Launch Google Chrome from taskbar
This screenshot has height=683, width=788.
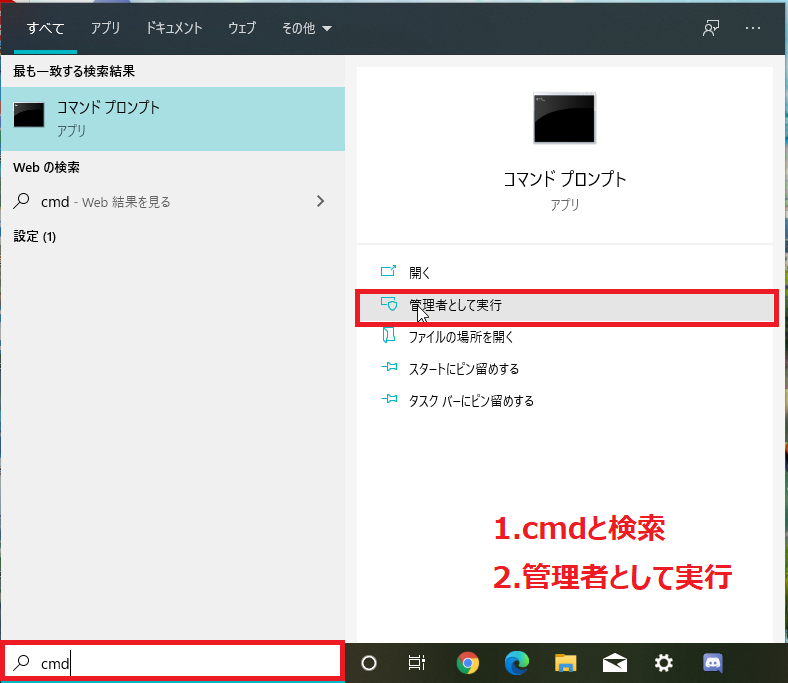coord(467,663)
